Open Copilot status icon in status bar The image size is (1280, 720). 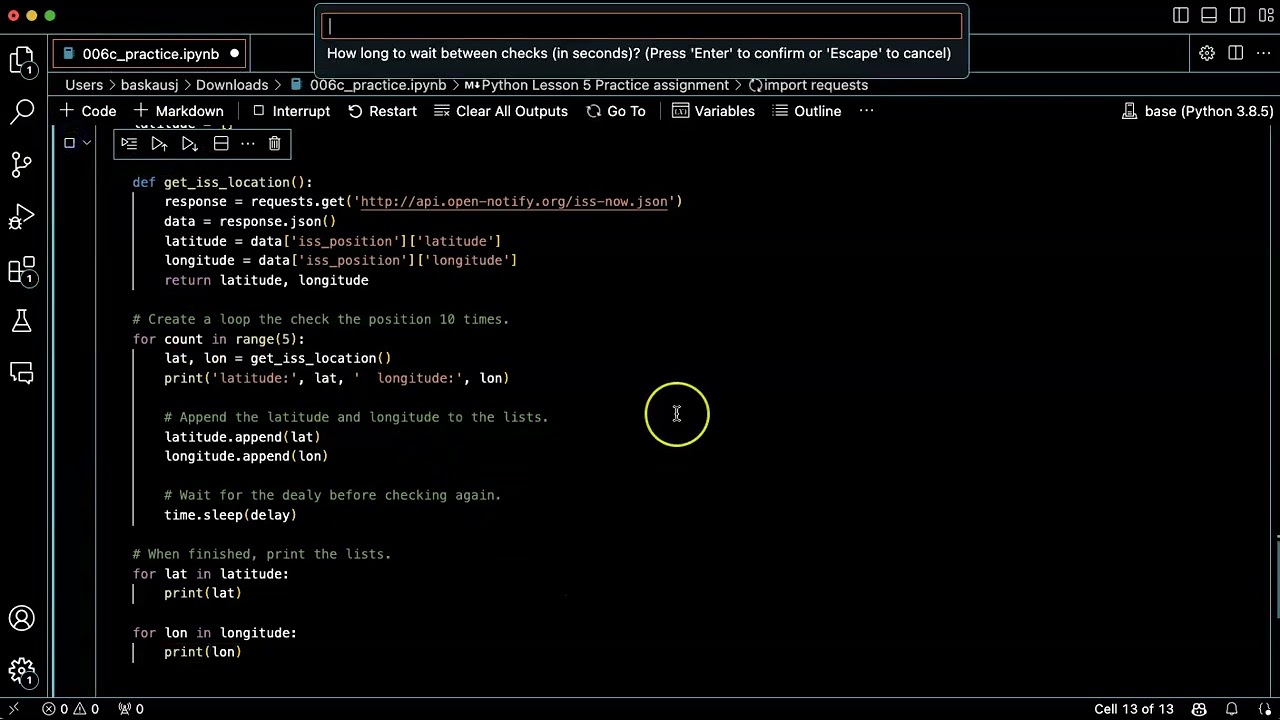point(1199,709)
